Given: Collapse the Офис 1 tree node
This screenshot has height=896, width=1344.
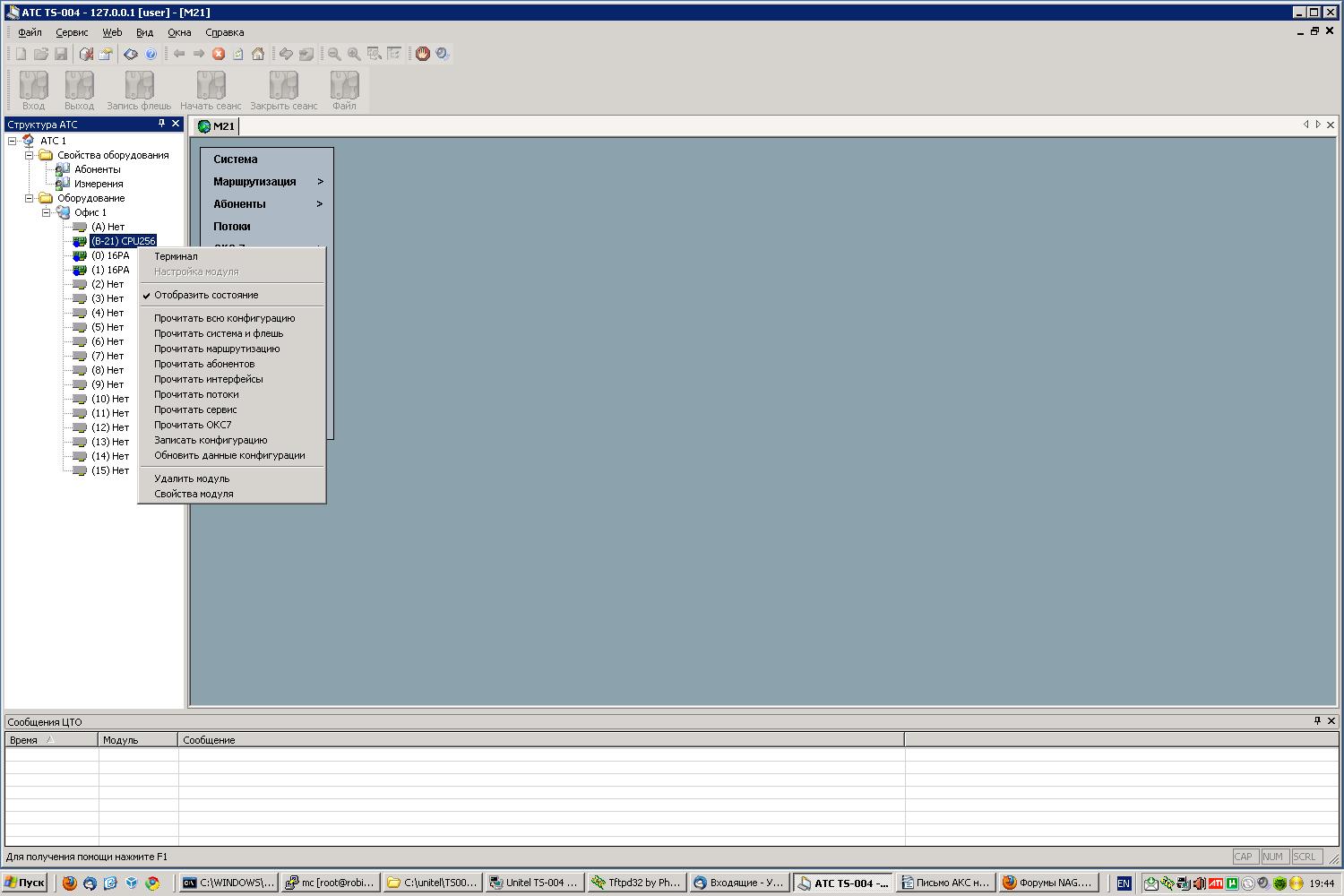Looking at the screenshot, I should tap(47, 212).
